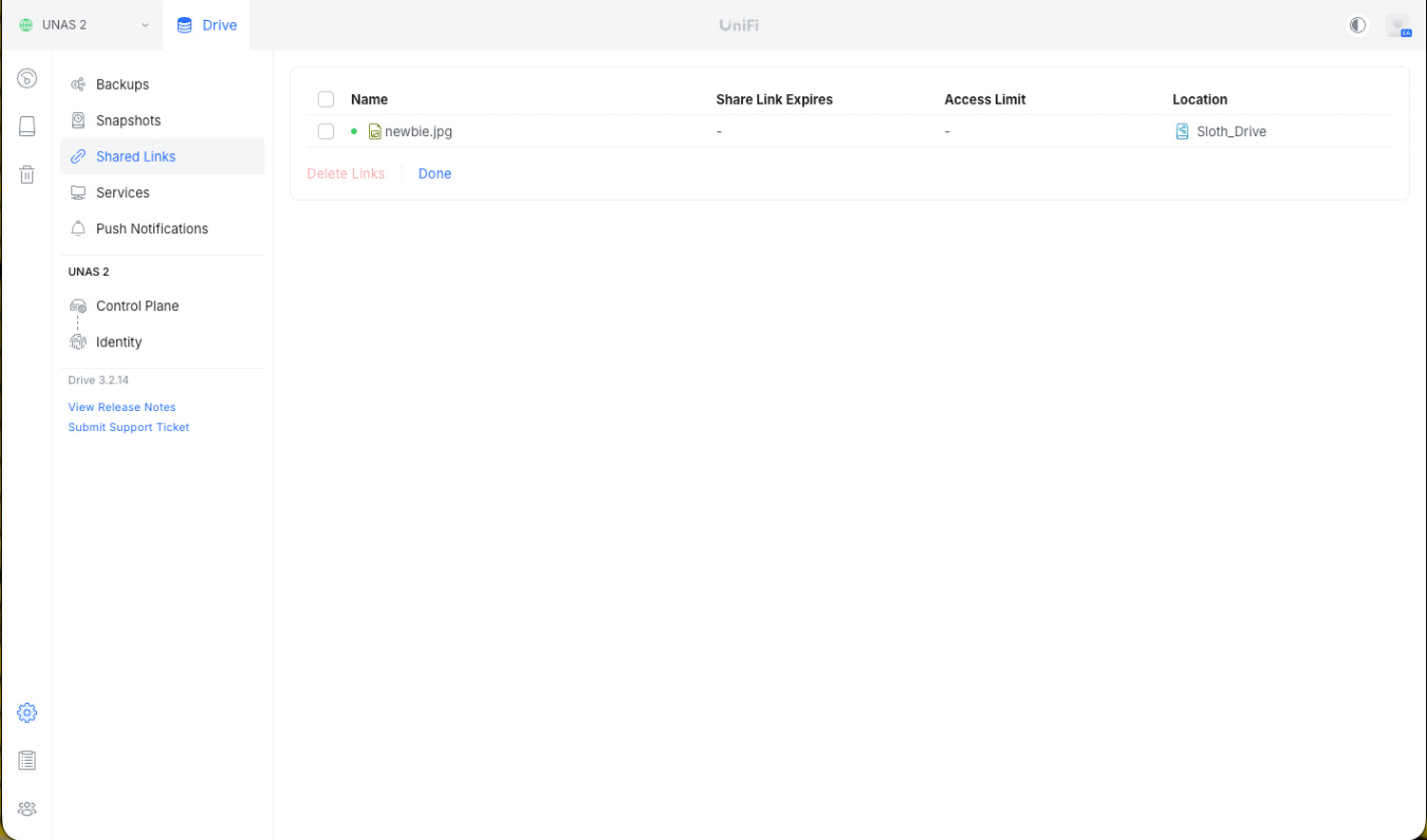
Task: Click the Submit Support Ticket link
Action: point(128,427)
